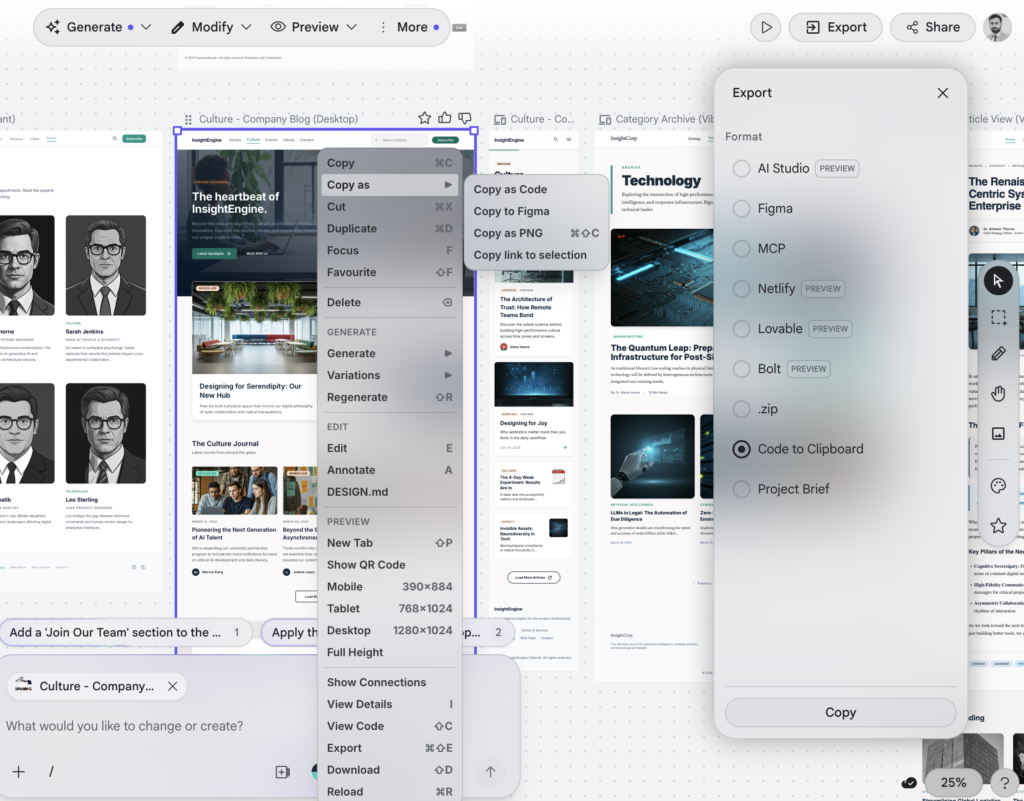This screenshot has height=801, width=1024.
Task: Submit prompt with the up arrow button
Action: 490,772
